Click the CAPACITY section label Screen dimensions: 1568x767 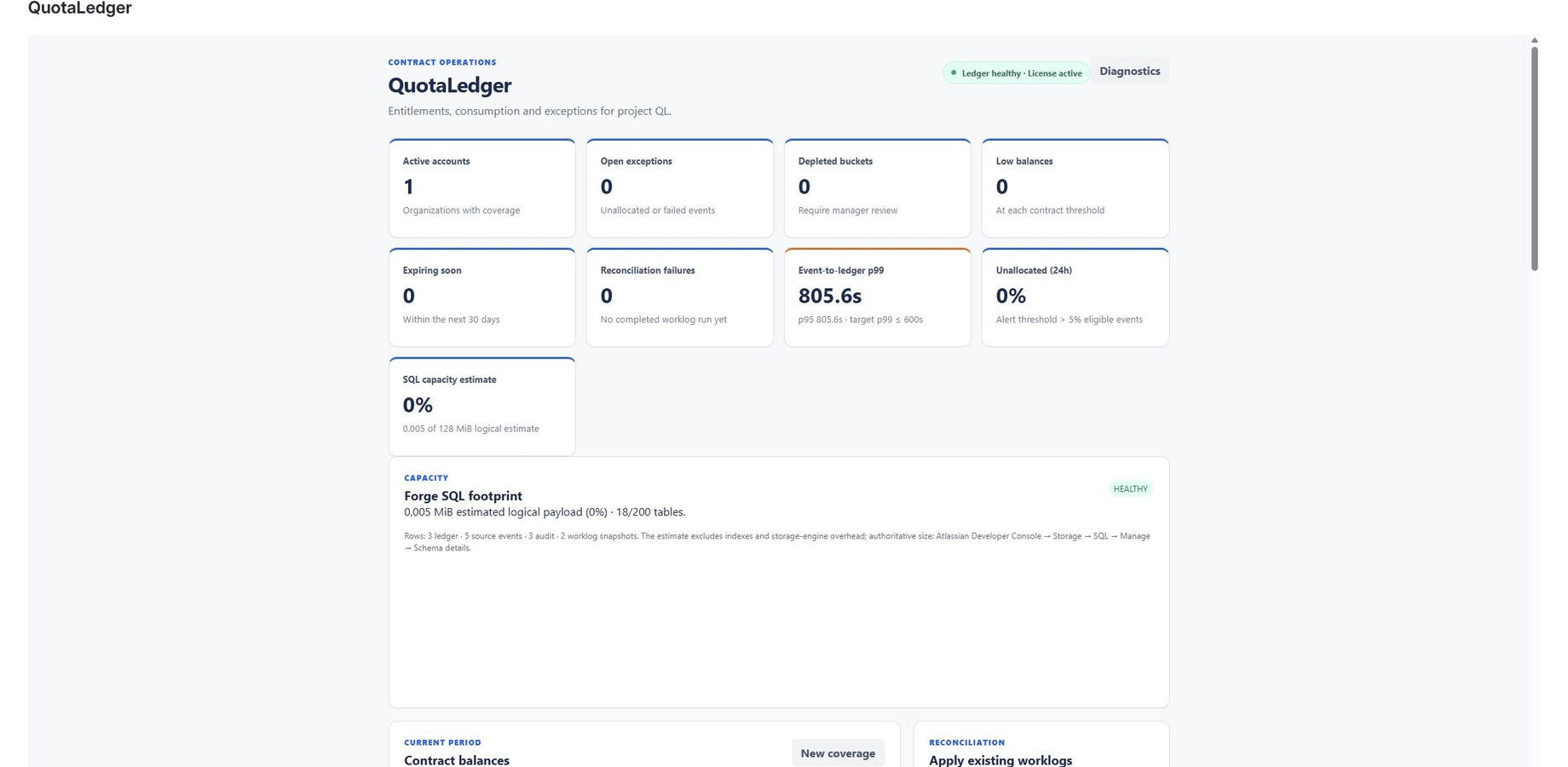pyautogui.click(x=426, y=478)
